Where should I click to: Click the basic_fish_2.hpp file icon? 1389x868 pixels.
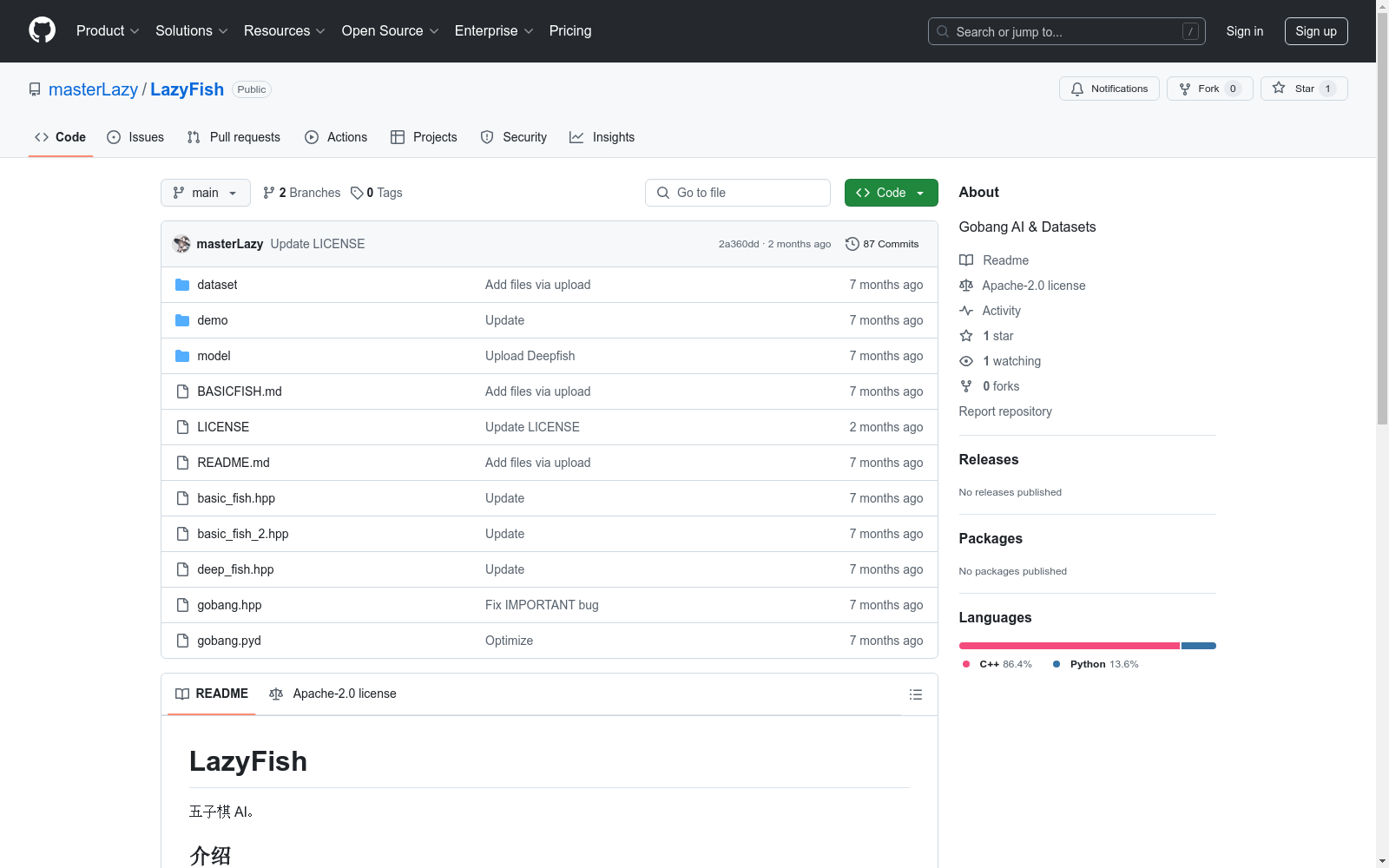pos(182,534)
